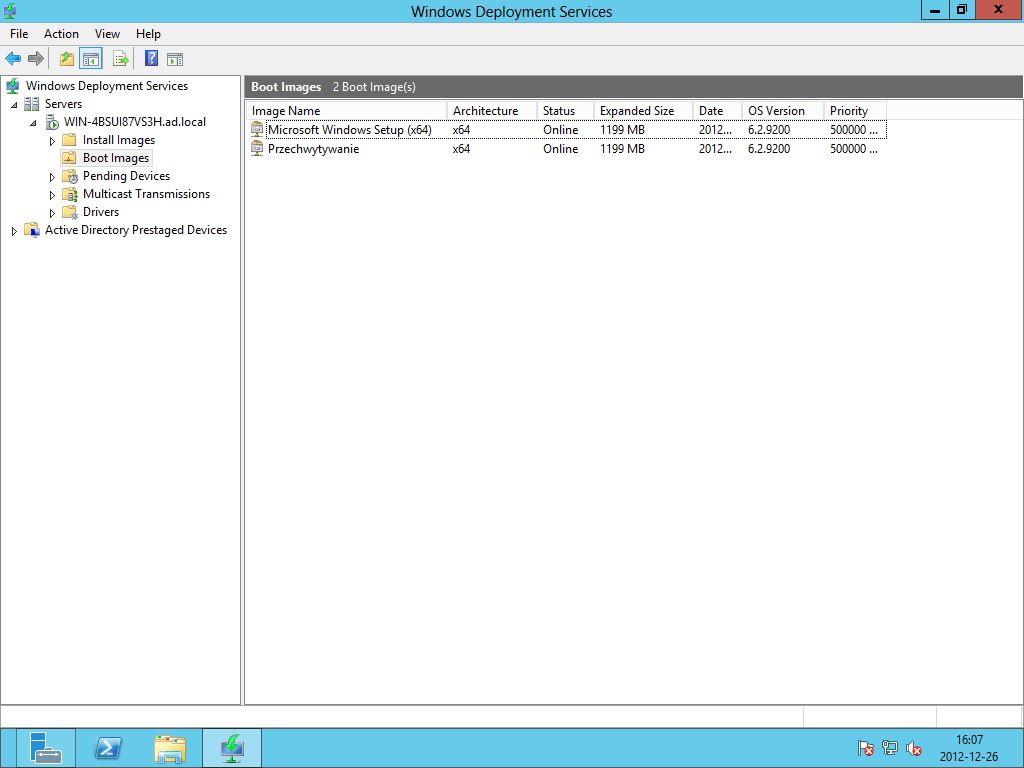Launch PowerShell from the taskbar
Screen dimensions: 1024x768
[x=108, y=748]
